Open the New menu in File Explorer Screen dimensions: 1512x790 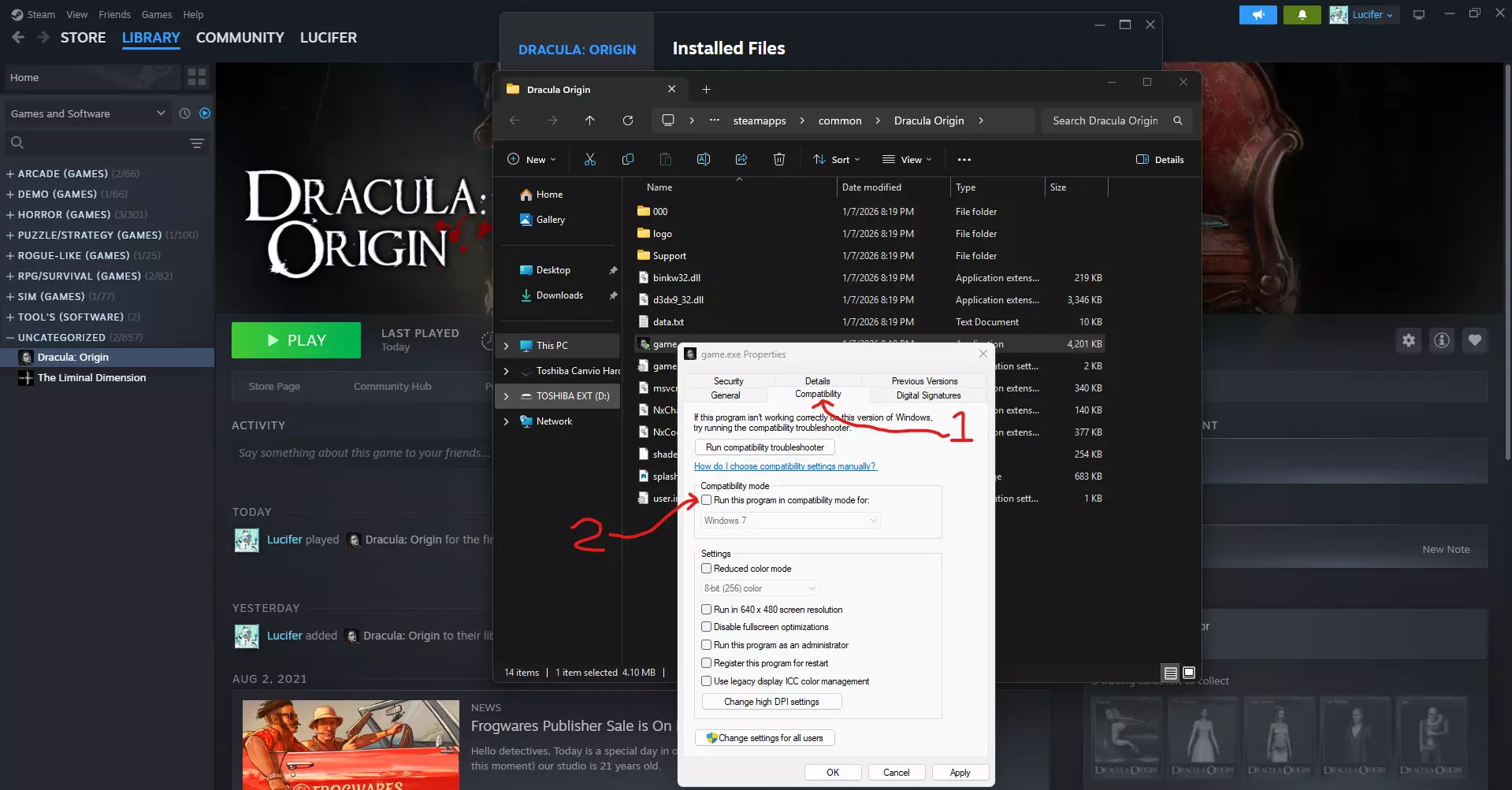531,159
